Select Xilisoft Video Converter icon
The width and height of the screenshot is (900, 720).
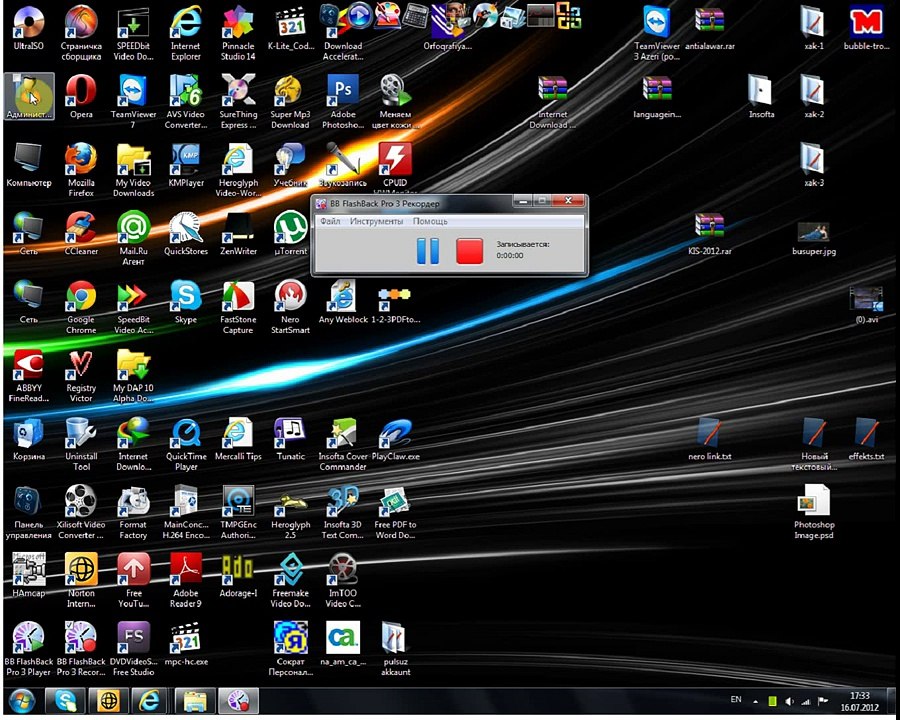coord(81,512)
